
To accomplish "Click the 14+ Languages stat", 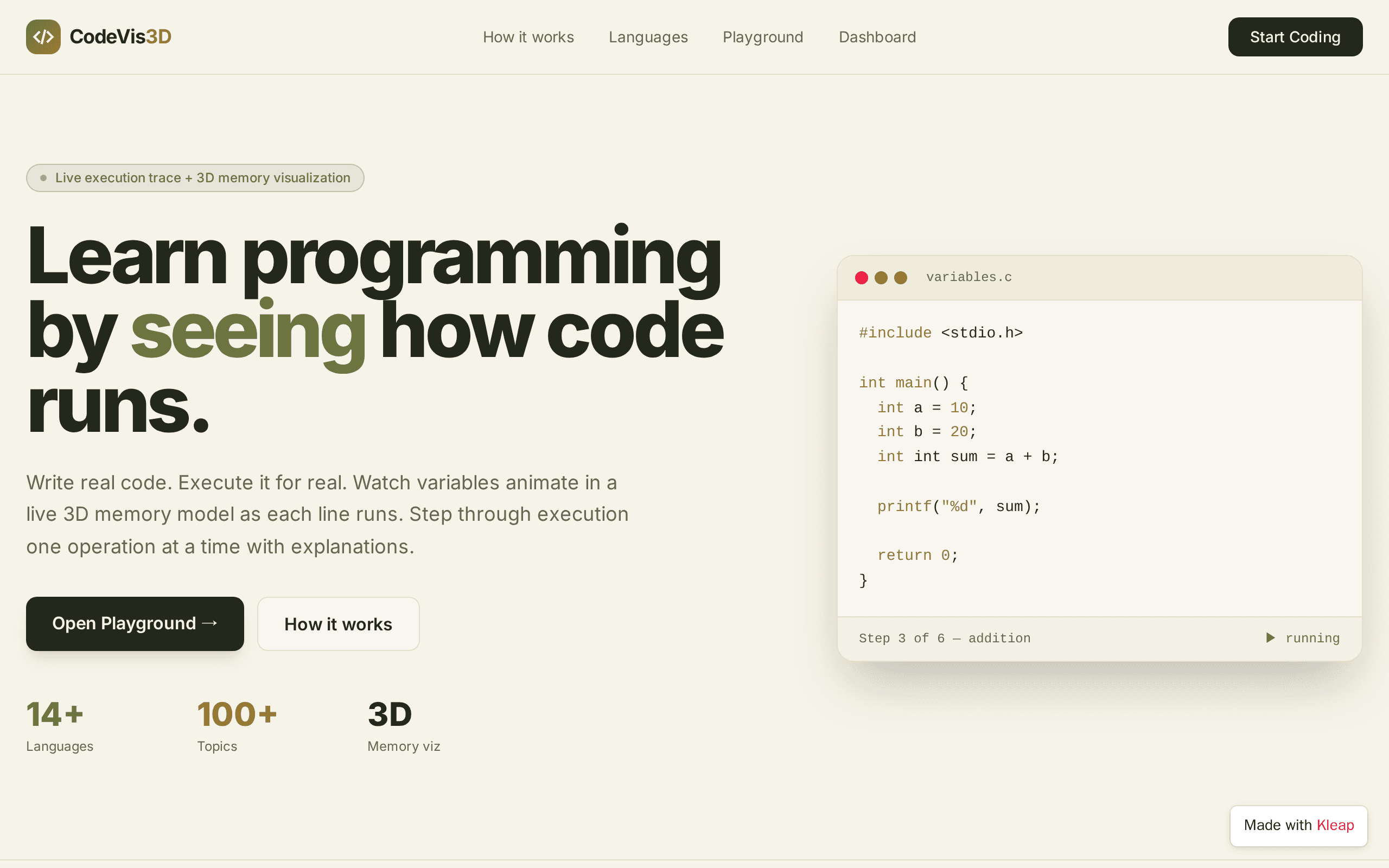I will [x=60, y=725].
